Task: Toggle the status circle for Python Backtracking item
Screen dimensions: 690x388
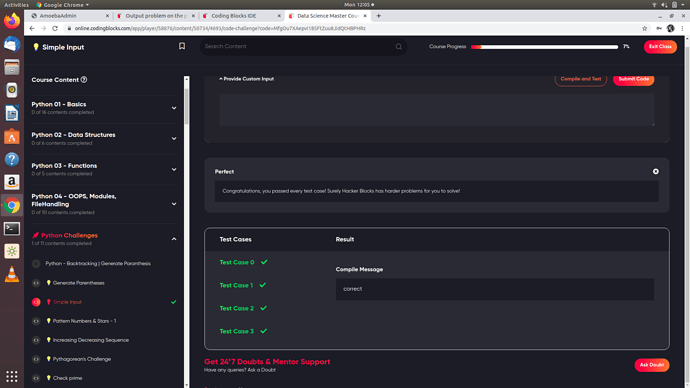Action: (x=36, y=264)
